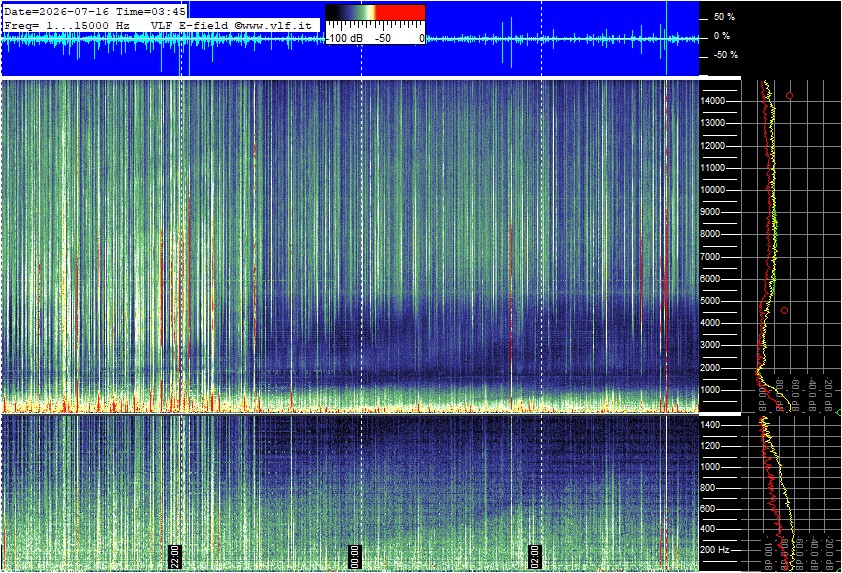The image size is (842, 573).
Task: Click the -50 label under the color scale
Action: 382,38
